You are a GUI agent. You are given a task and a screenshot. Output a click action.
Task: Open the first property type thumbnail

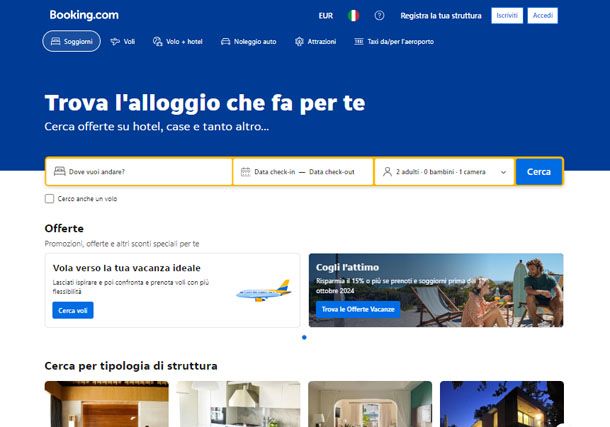[107, 404]
